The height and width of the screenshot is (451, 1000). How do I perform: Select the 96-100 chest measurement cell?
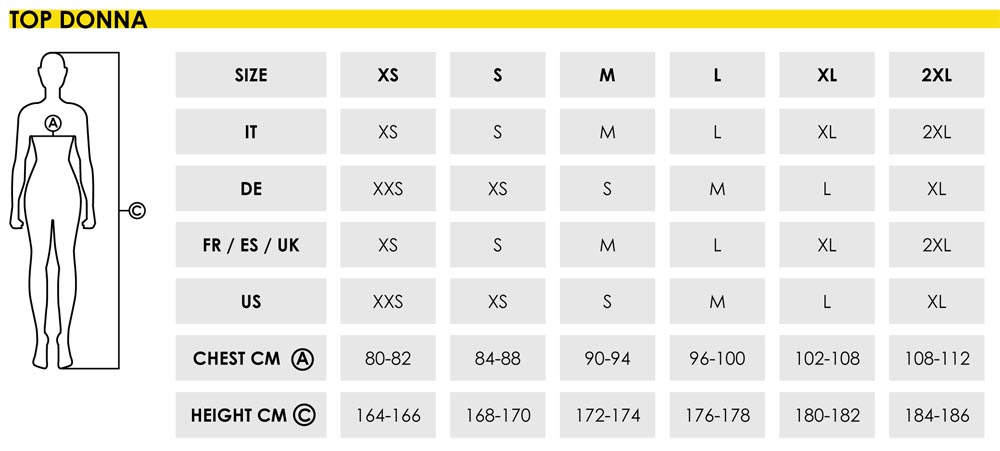[717, 358]
